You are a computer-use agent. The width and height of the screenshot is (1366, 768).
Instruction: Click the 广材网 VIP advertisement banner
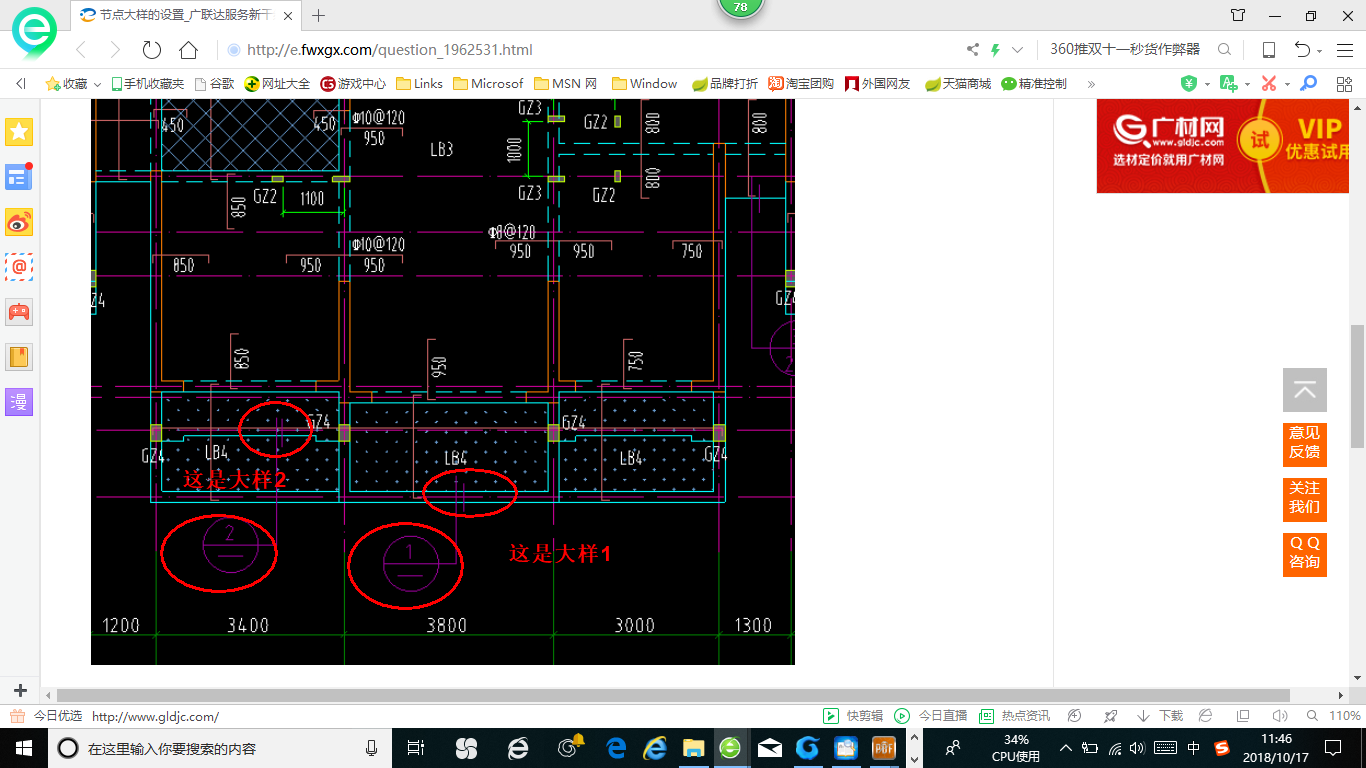click(x=1224, y=146)
